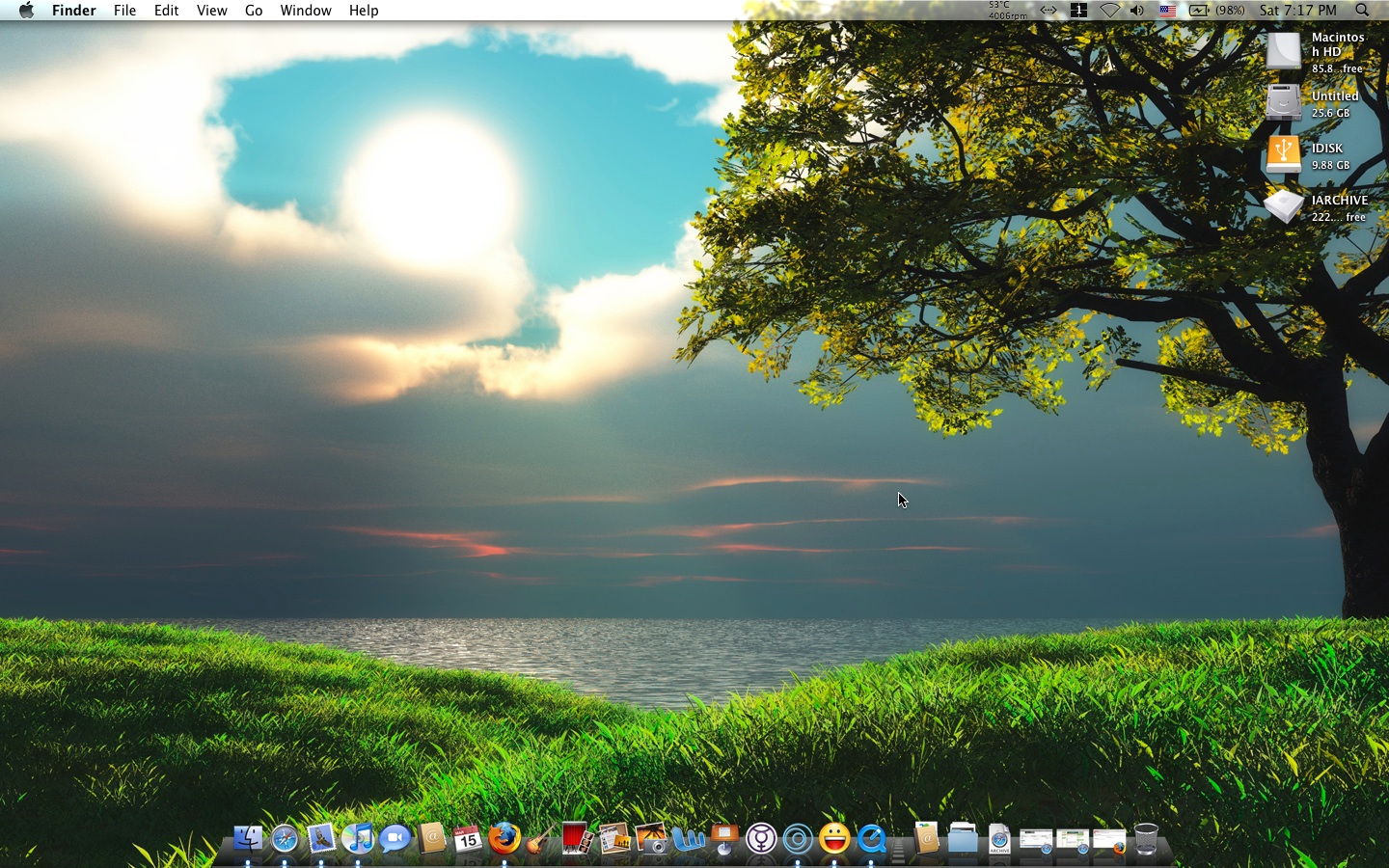Click the 53°C temperature monitor readout
This screenshot has height=868, width=1389.
(1007, 11)
